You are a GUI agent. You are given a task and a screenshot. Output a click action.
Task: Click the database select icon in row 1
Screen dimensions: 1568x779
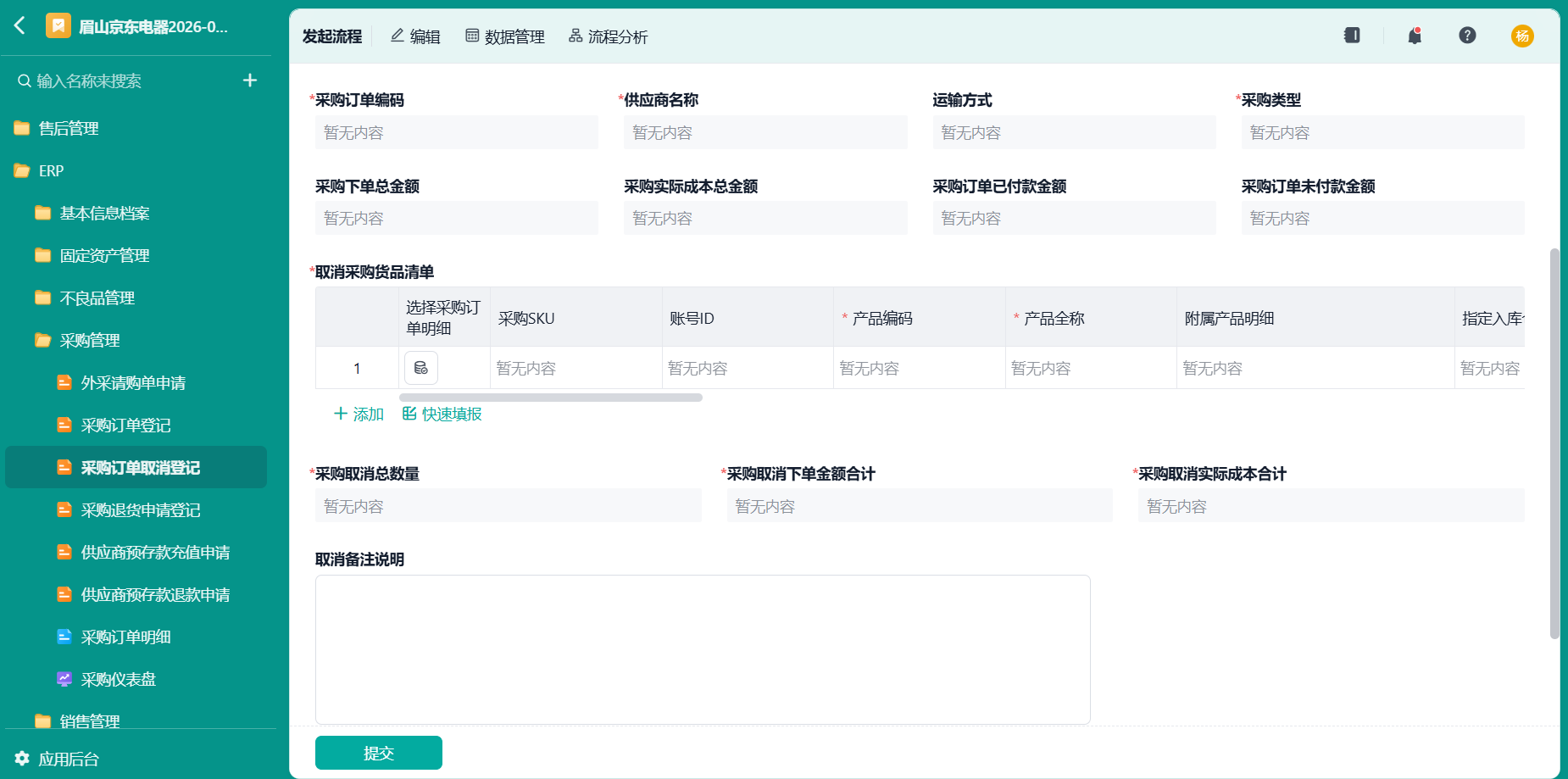[x=421, y=368]
